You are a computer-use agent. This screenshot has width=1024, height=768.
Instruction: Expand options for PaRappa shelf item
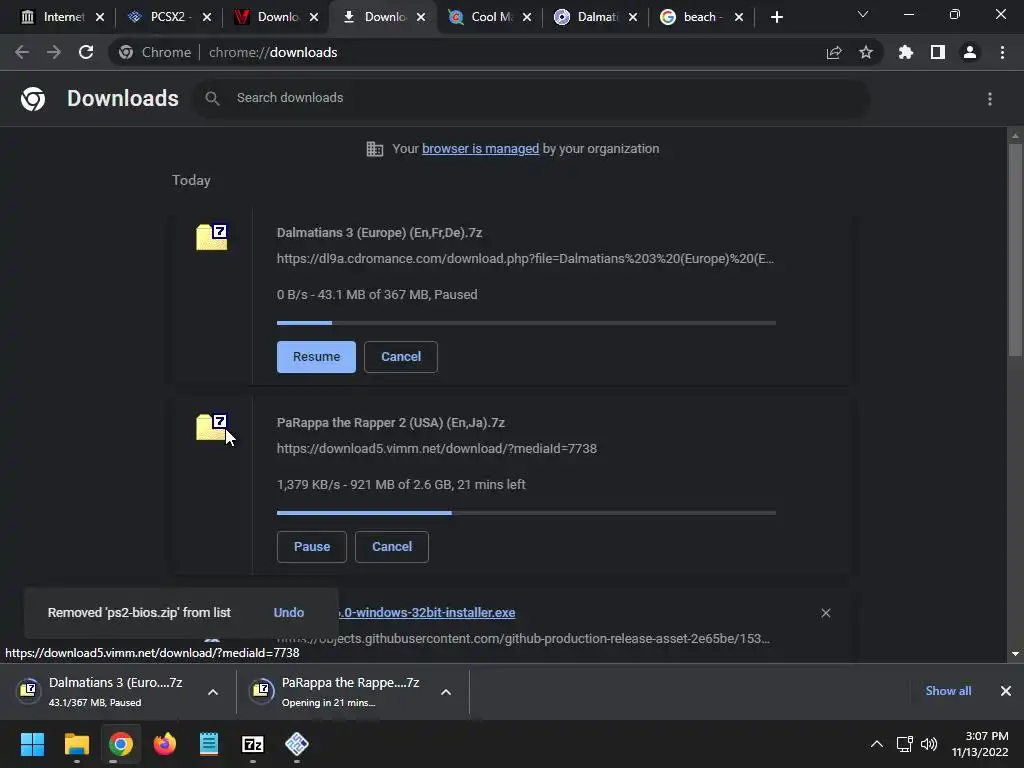click(446, 692)
